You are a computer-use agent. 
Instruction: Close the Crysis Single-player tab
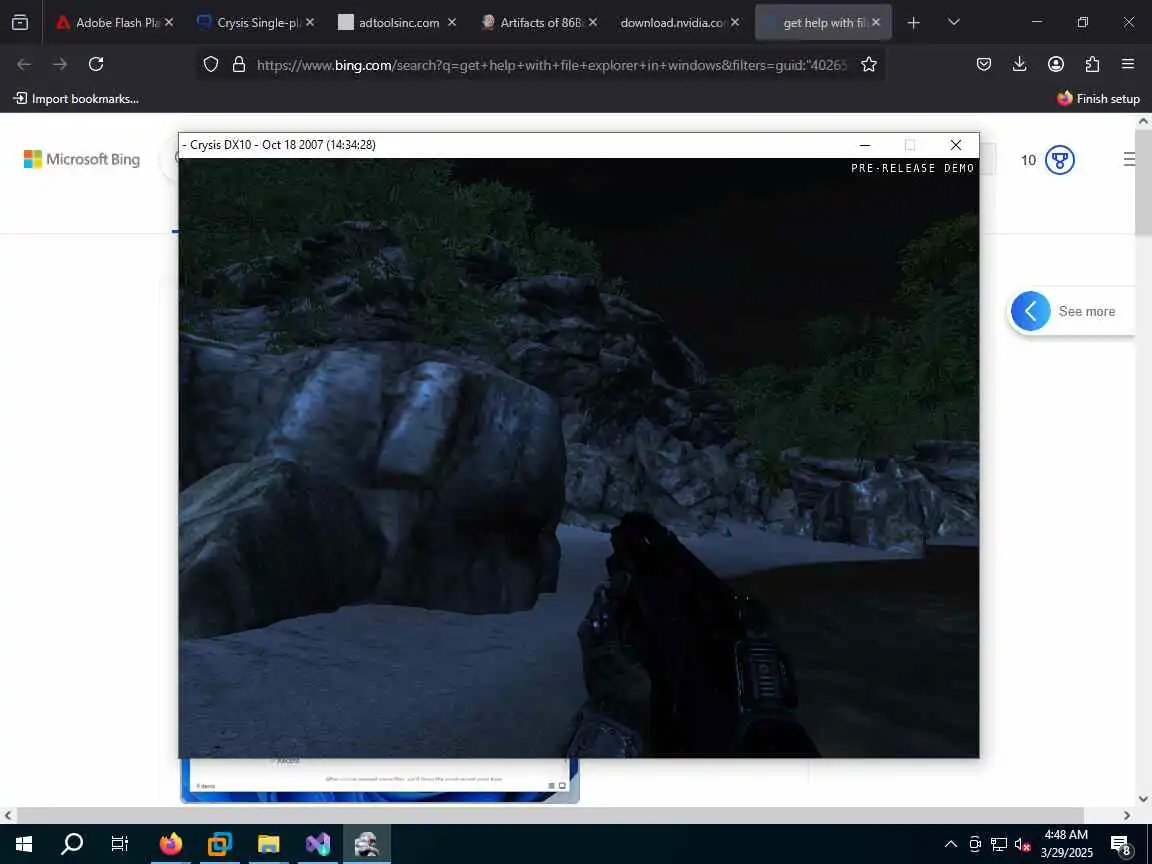(310, 23)
